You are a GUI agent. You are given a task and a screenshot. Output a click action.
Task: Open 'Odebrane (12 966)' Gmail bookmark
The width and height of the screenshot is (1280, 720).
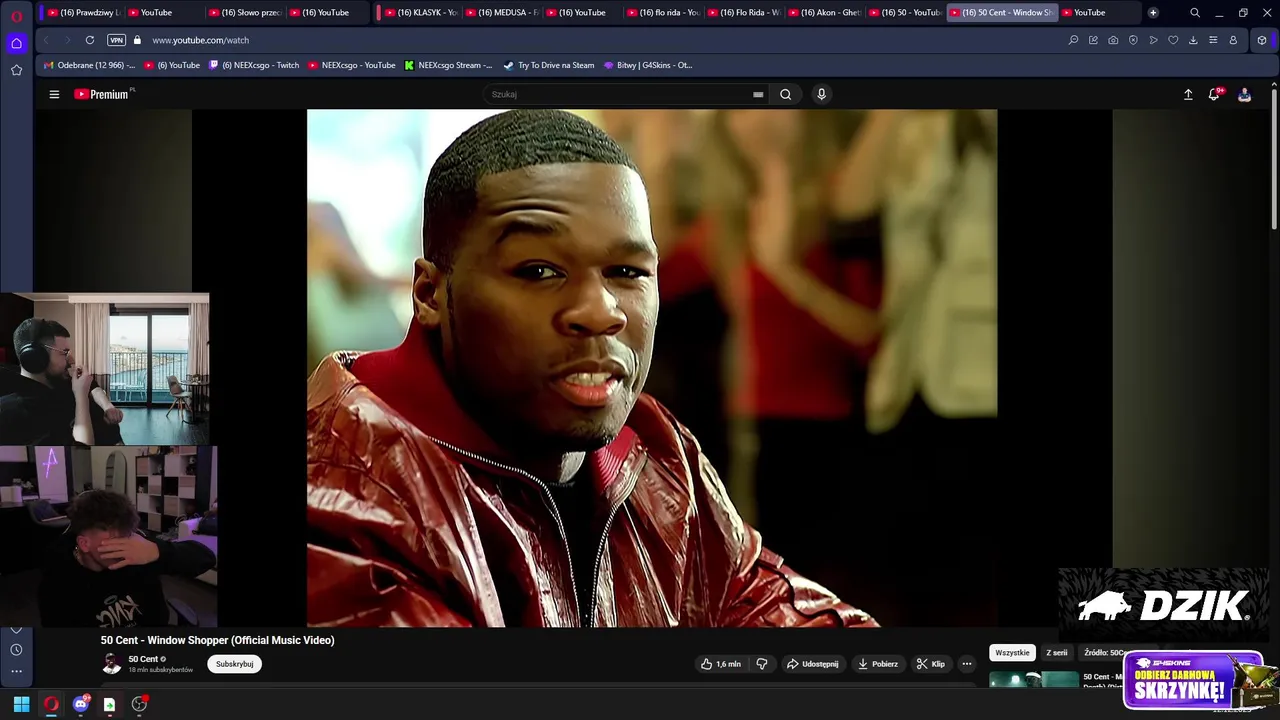[89, 65]
